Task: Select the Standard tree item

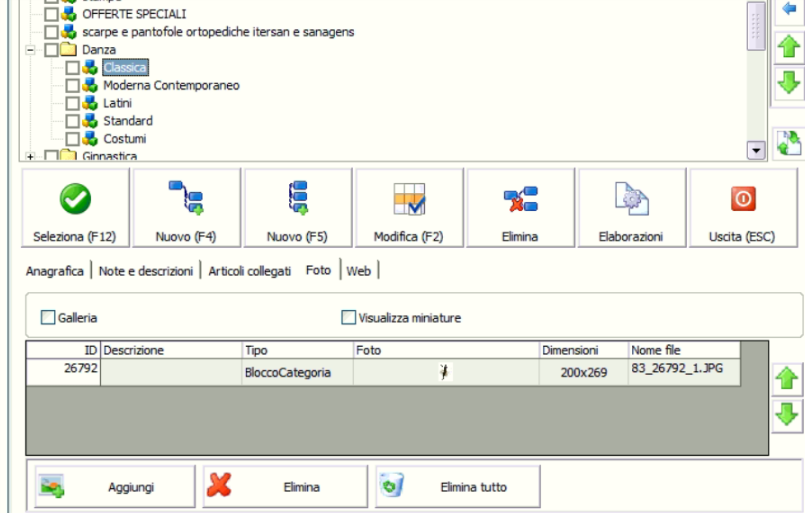Action: click(128, 121)
